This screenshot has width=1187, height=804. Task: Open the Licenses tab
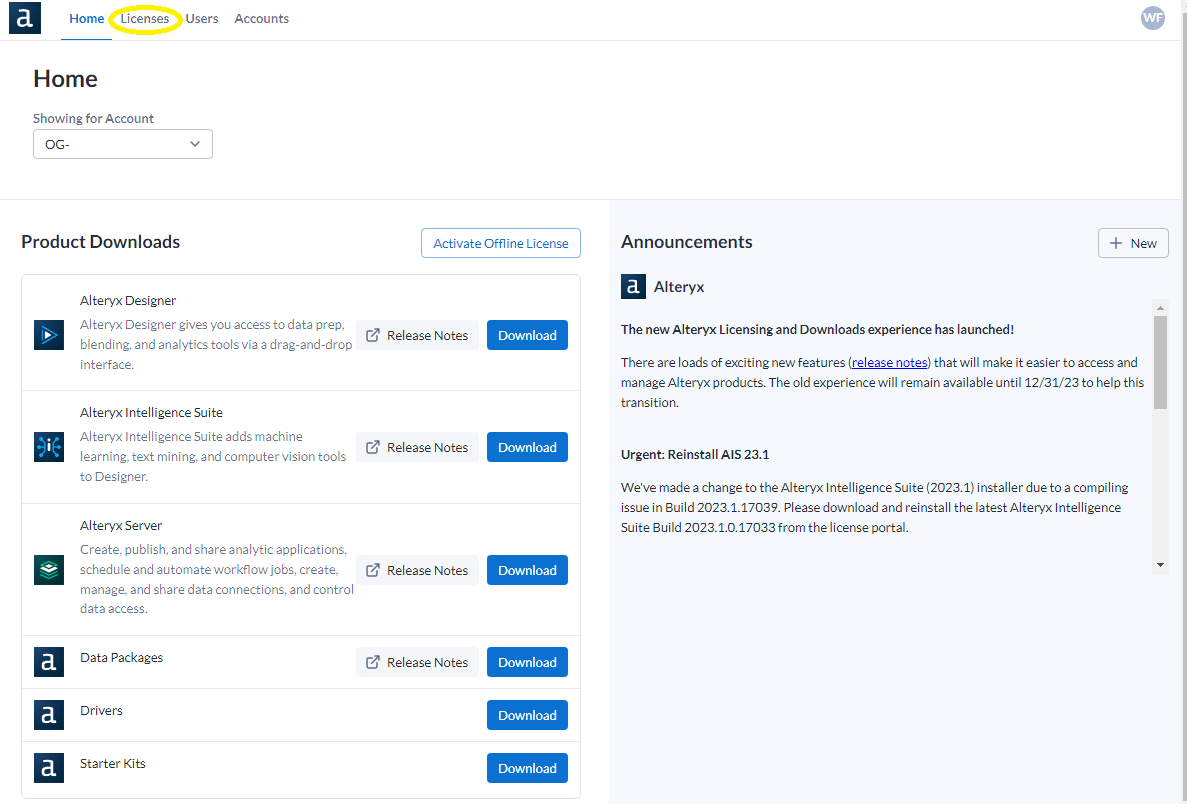click(145, 19)
